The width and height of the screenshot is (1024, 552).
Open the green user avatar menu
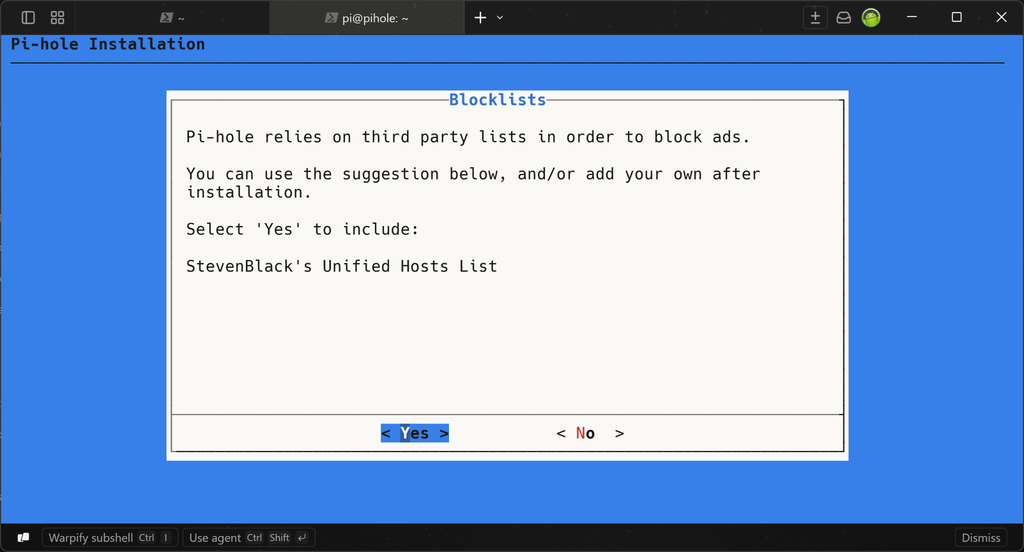871,18
